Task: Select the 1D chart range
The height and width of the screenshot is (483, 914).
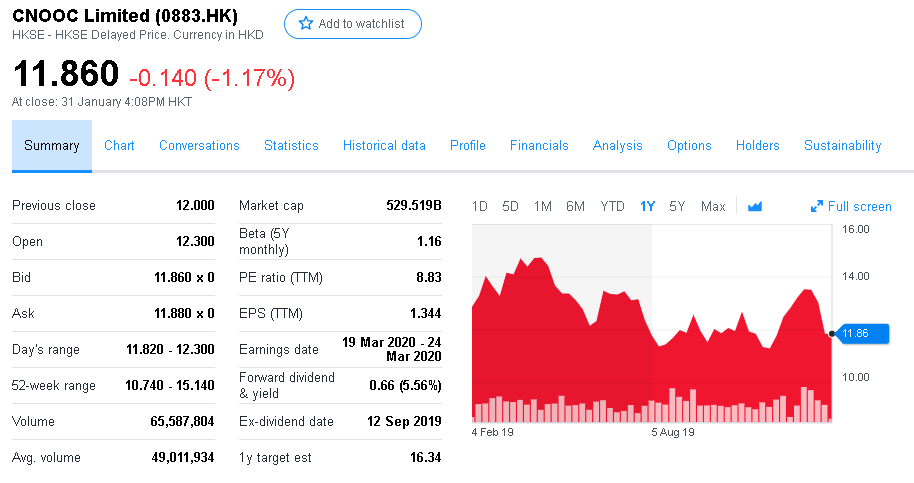Action: click(x=479, y=207)
